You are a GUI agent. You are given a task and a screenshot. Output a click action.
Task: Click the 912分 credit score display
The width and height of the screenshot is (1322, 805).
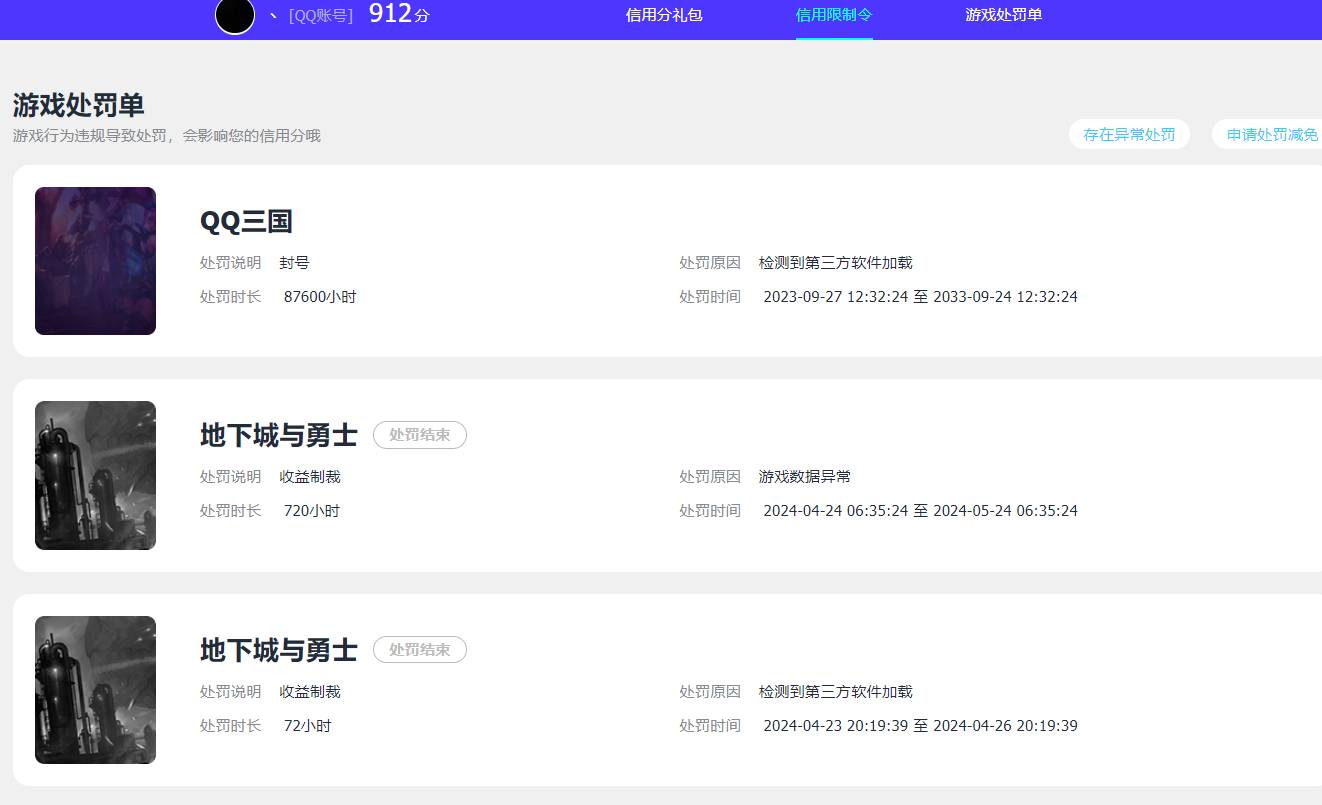click(x=396, y=14)
